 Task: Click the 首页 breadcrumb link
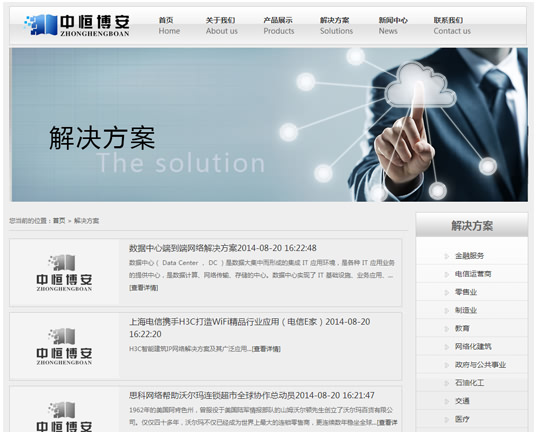coord(59,221)
